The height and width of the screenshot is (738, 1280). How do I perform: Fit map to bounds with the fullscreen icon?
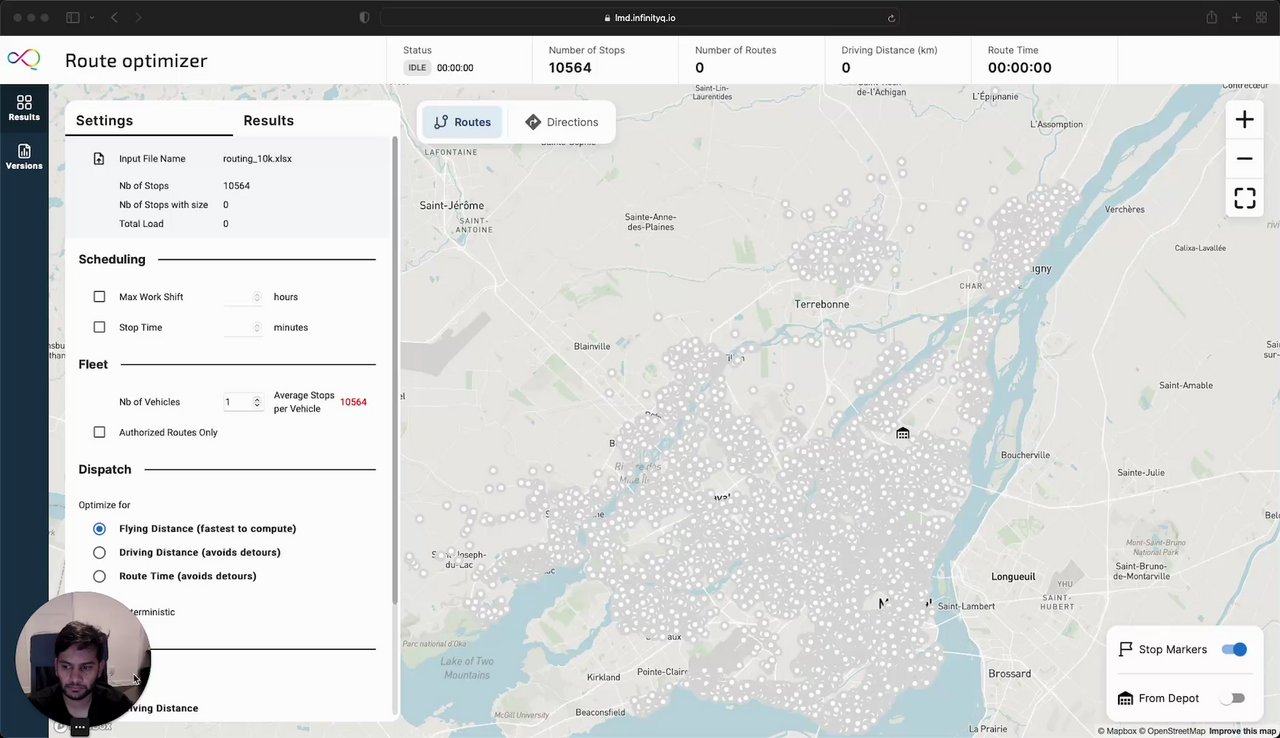1244,198
